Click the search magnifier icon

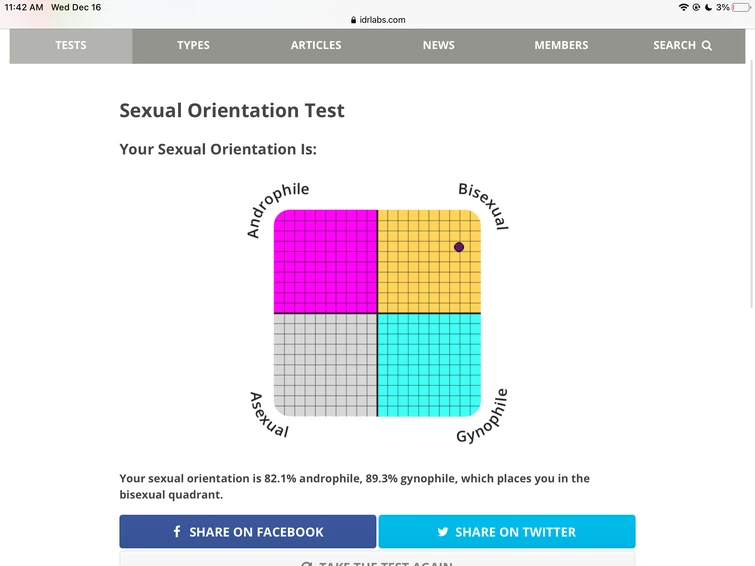coord(707,46)
